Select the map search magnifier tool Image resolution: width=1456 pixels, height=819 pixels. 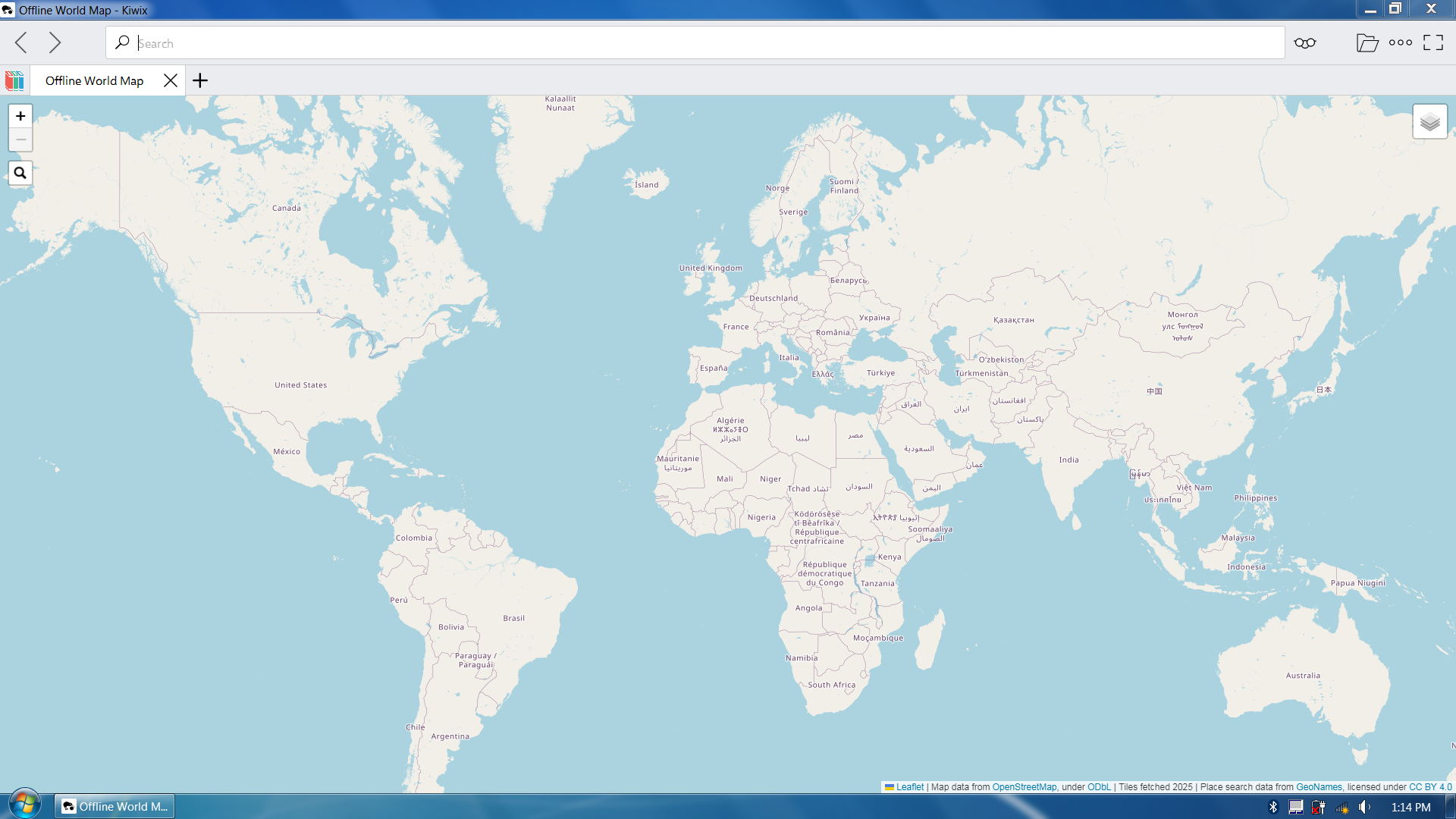[x=20, y=173]
